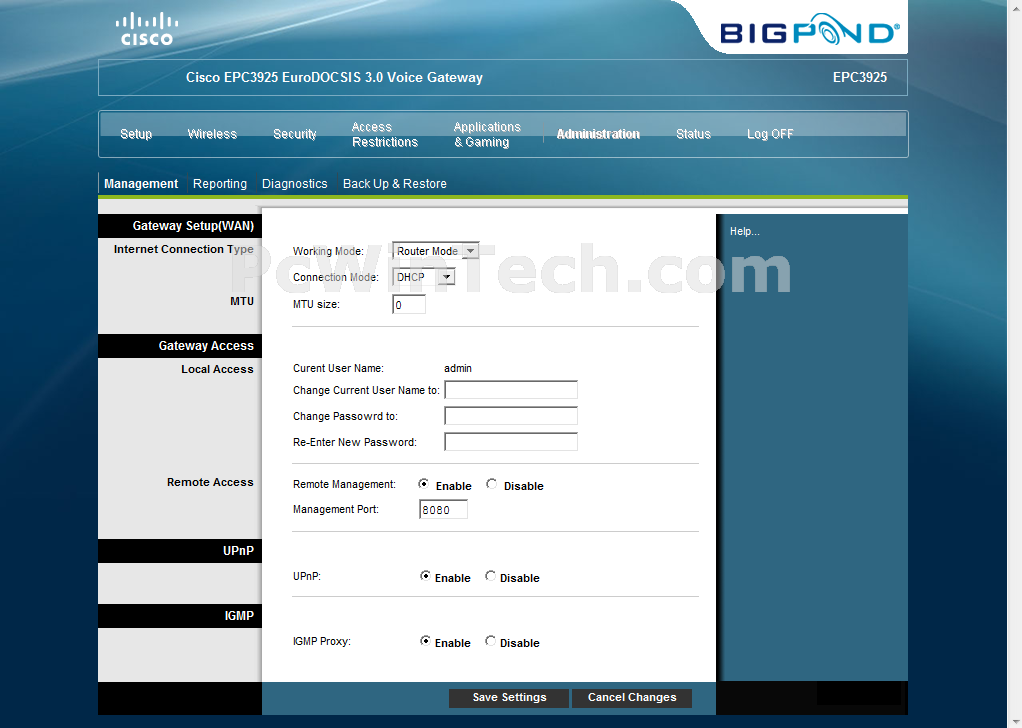Screen dimensions: 1022x728
Task: Click Re-Enter New Password field
Action: [511, 442]
